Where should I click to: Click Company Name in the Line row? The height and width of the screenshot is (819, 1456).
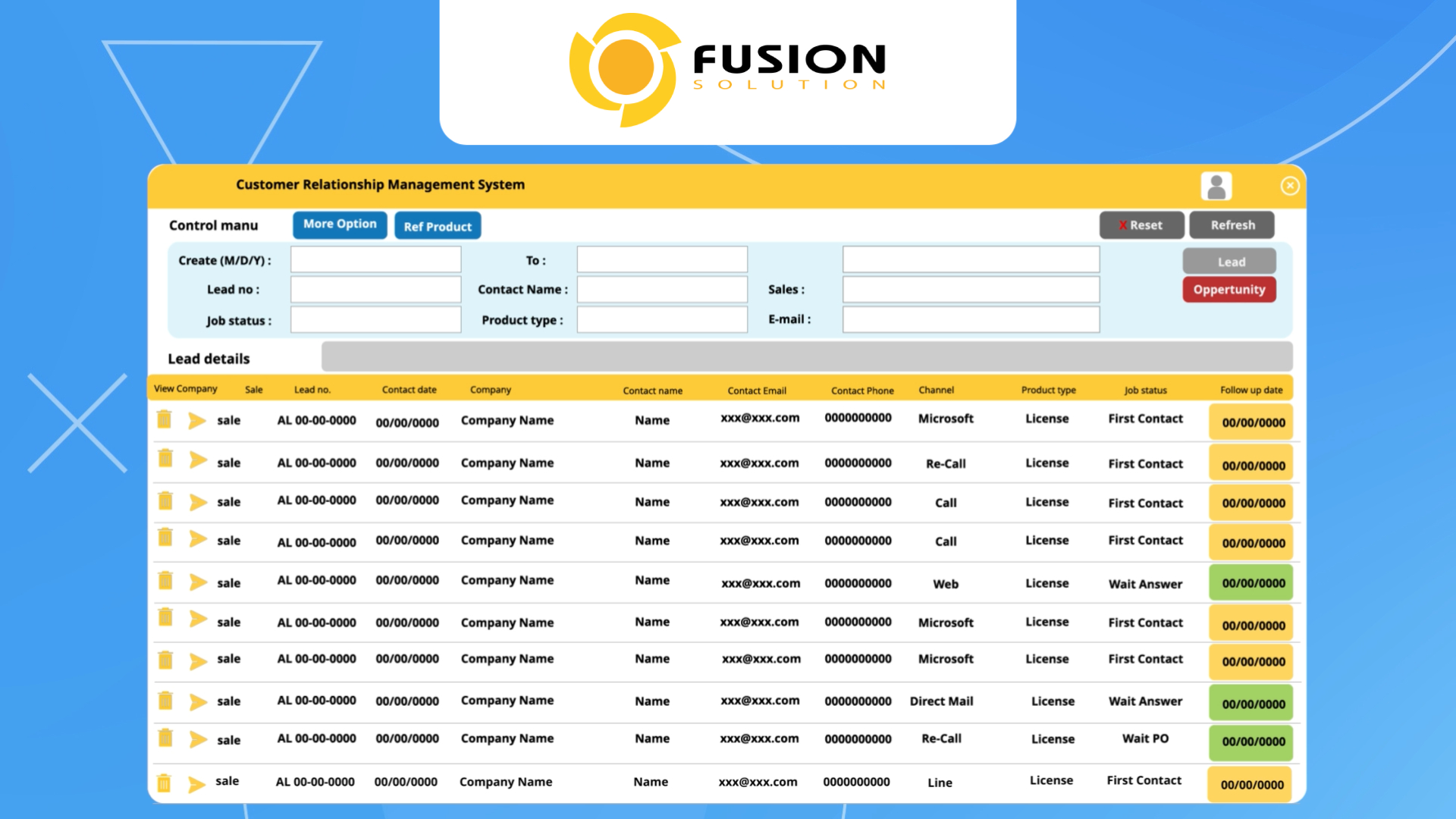tap(506, 782)
